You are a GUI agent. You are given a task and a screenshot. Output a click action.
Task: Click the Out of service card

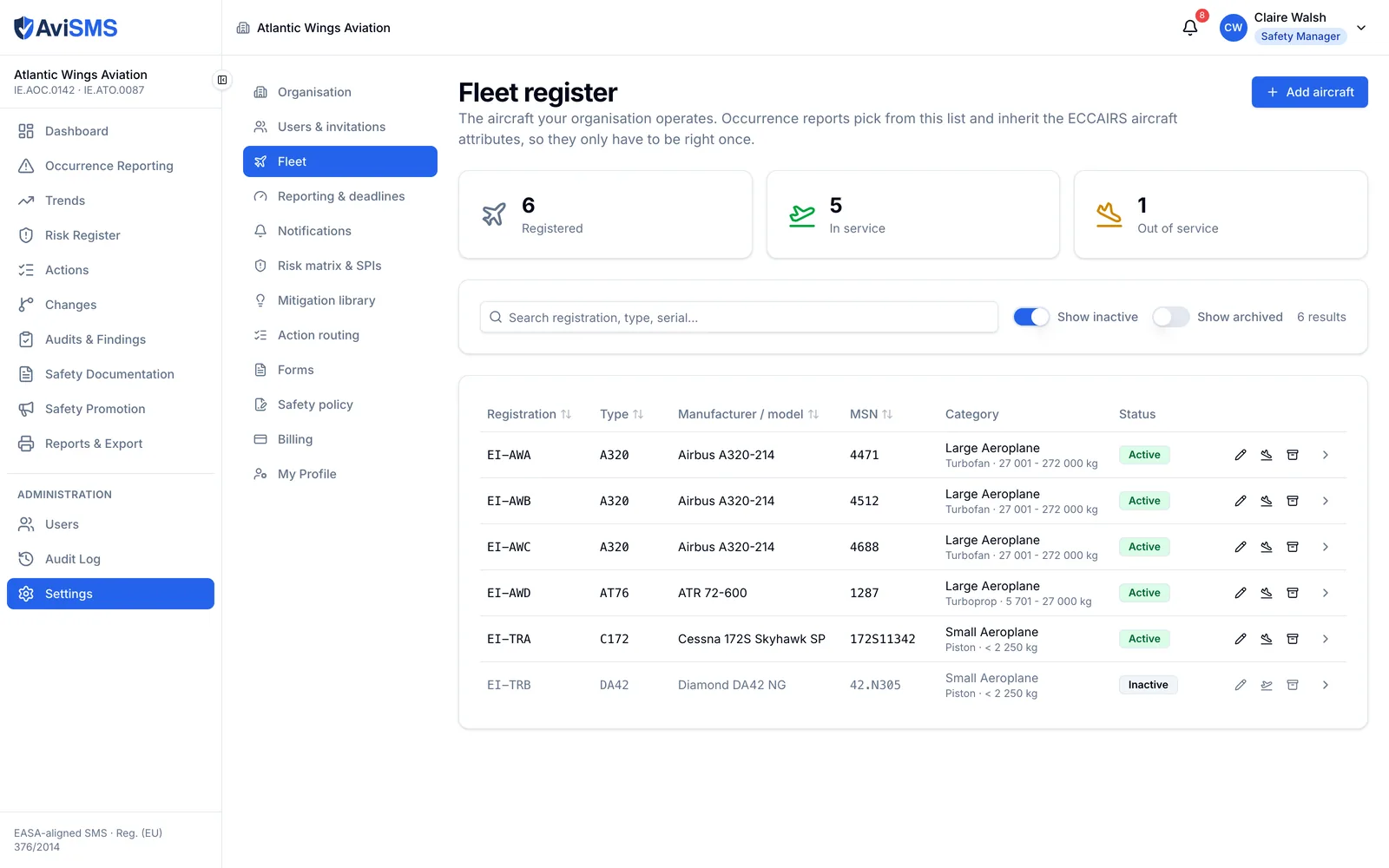1221,214
